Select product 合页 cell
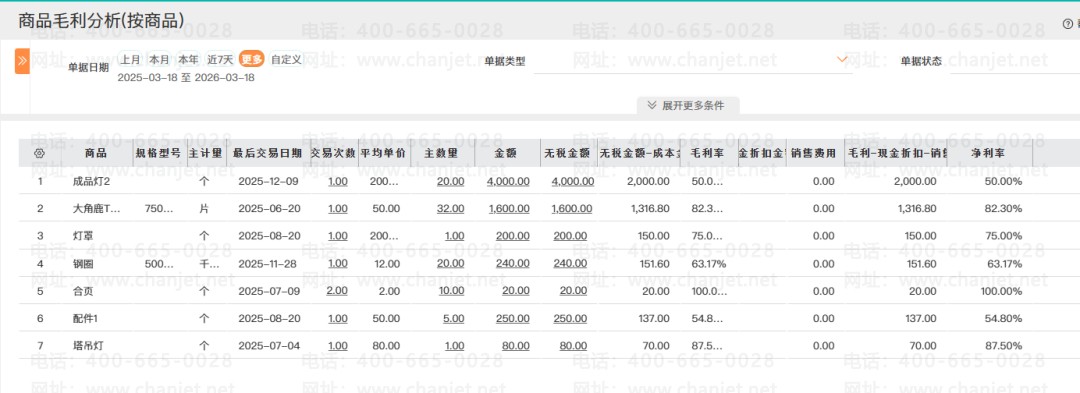Screen dimensions: 1080x393 83,291
